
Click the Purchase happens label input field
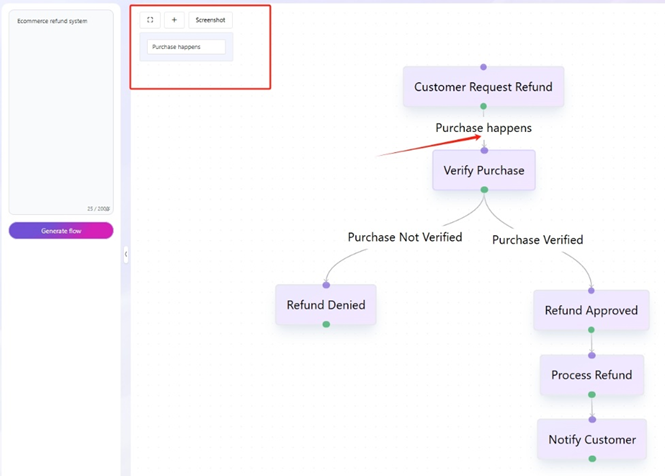(x=186, y=47)
